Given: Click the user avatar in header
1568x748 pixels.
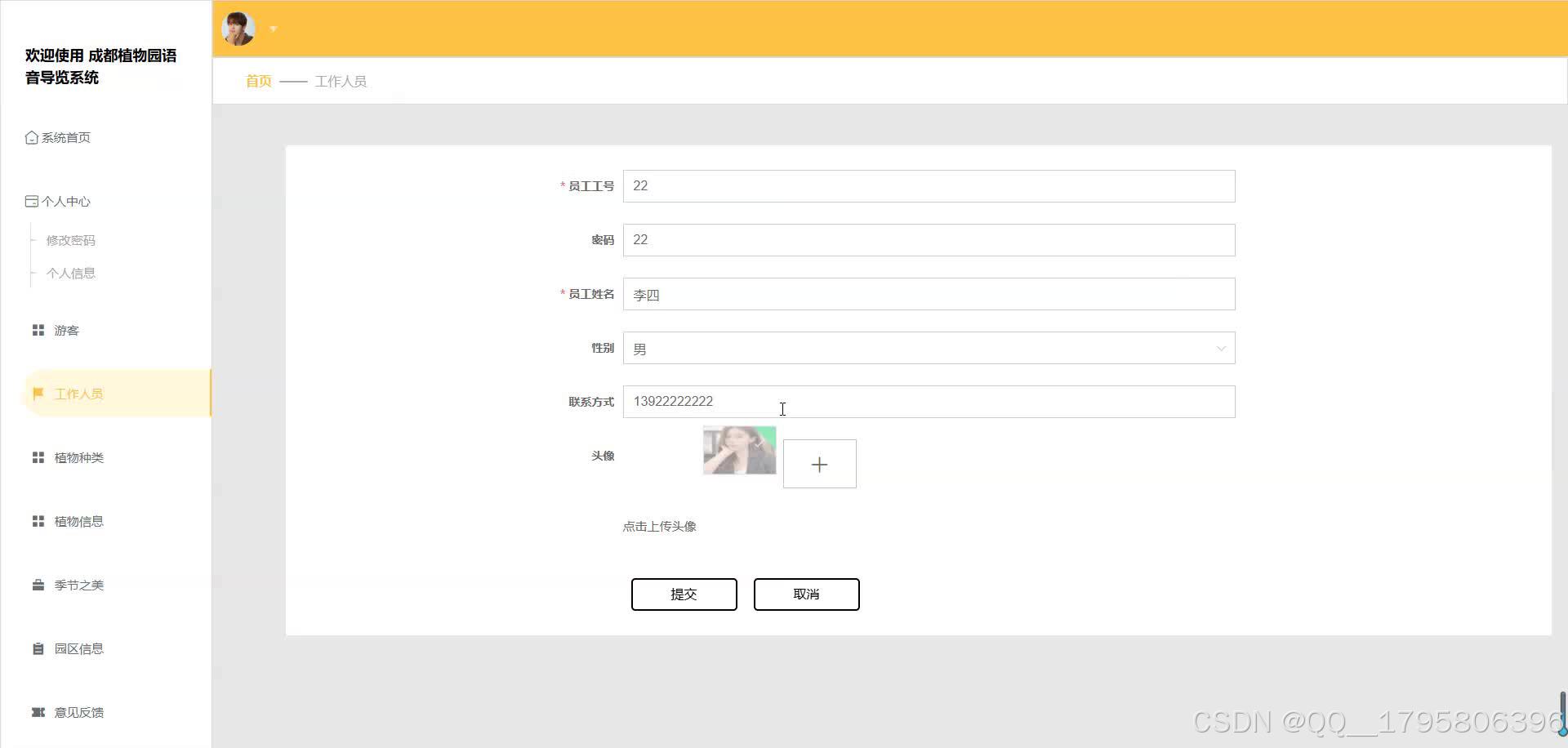Looking at the screenshot, I should tap(238, 29).
